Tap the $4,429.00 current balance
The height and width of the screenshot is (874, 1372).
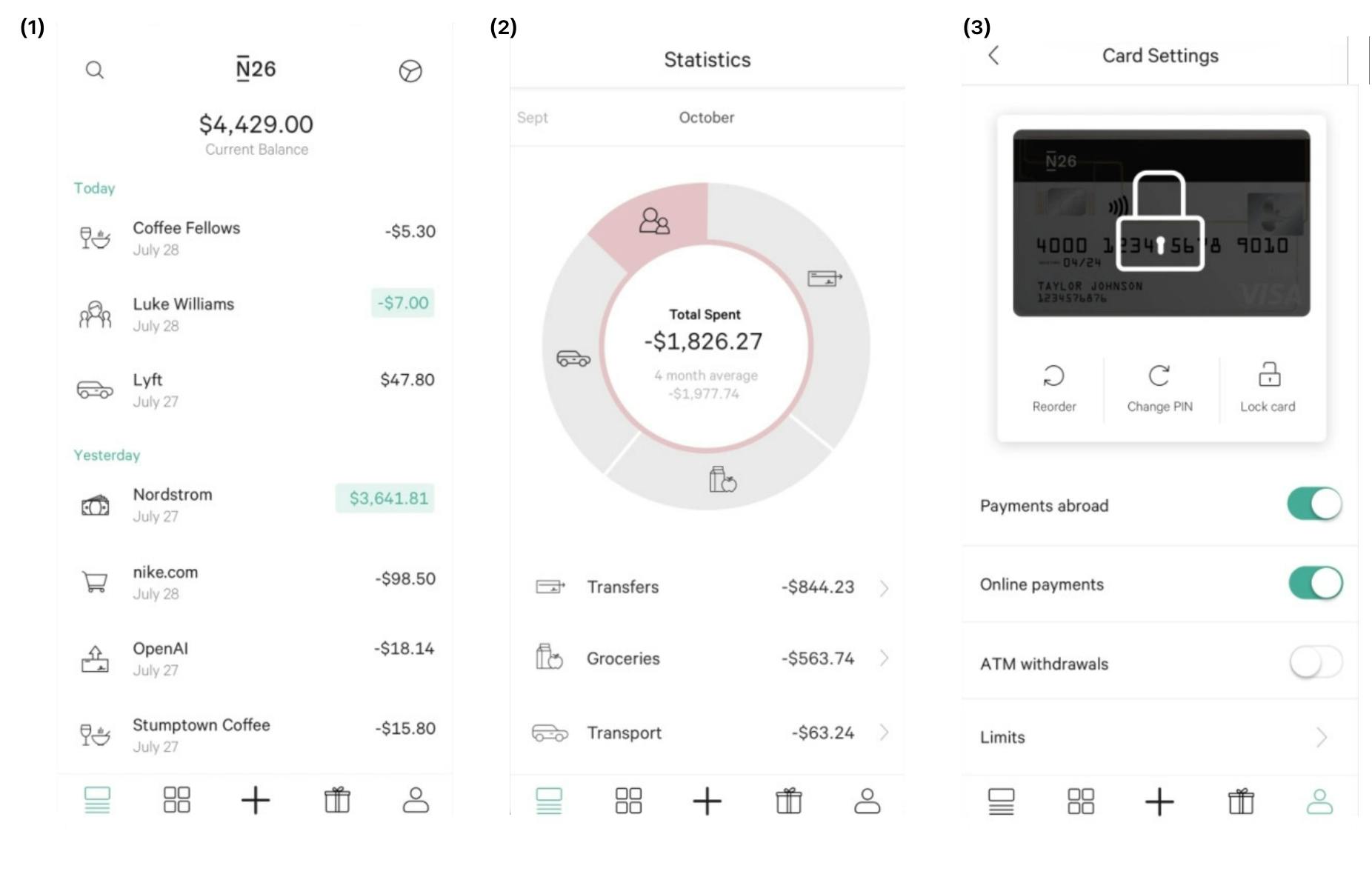256,124
